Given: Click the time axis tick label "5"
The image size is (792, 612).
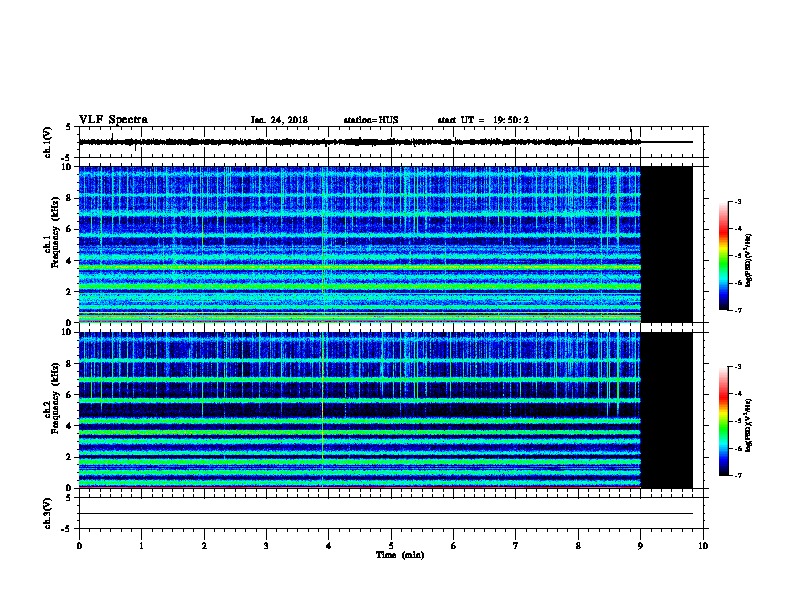Looking at the screenshot, I should pos(391,546).
